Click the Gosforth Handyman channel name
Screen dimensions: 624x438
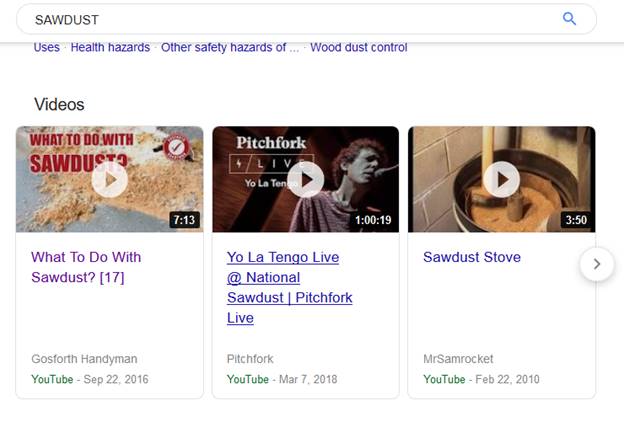point(84,359)
